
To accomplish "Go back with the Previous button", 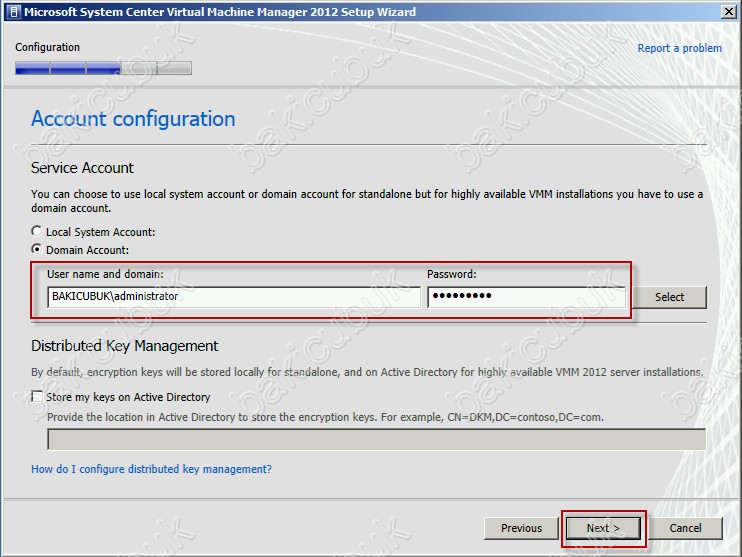I will (521, 528).
